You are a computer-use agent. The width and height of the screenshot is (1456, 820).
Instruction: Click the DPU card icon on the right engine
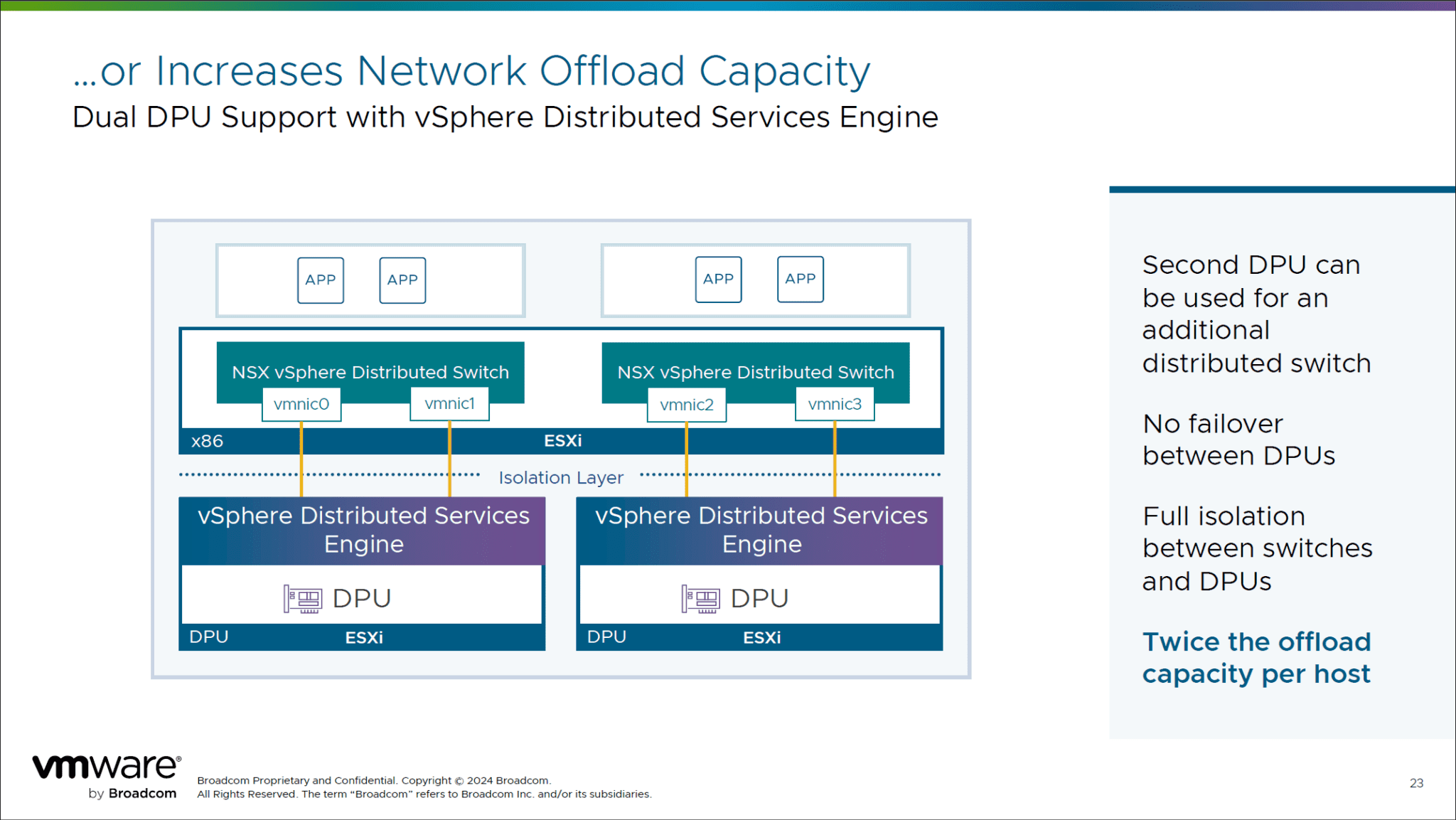701,598
